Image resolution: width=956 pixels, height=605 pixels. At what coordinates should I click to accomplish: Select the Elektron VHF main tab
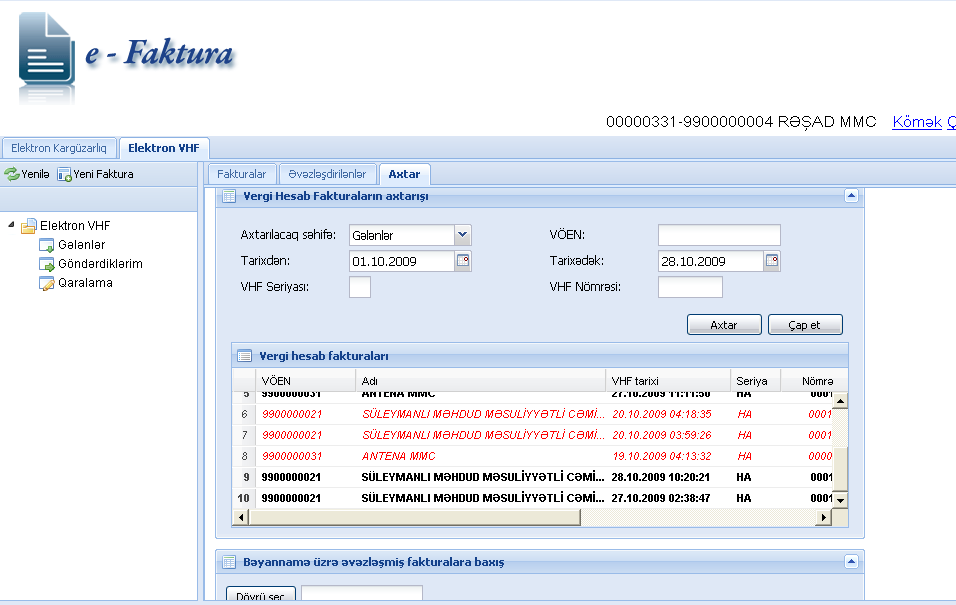[x=164, y=148]
